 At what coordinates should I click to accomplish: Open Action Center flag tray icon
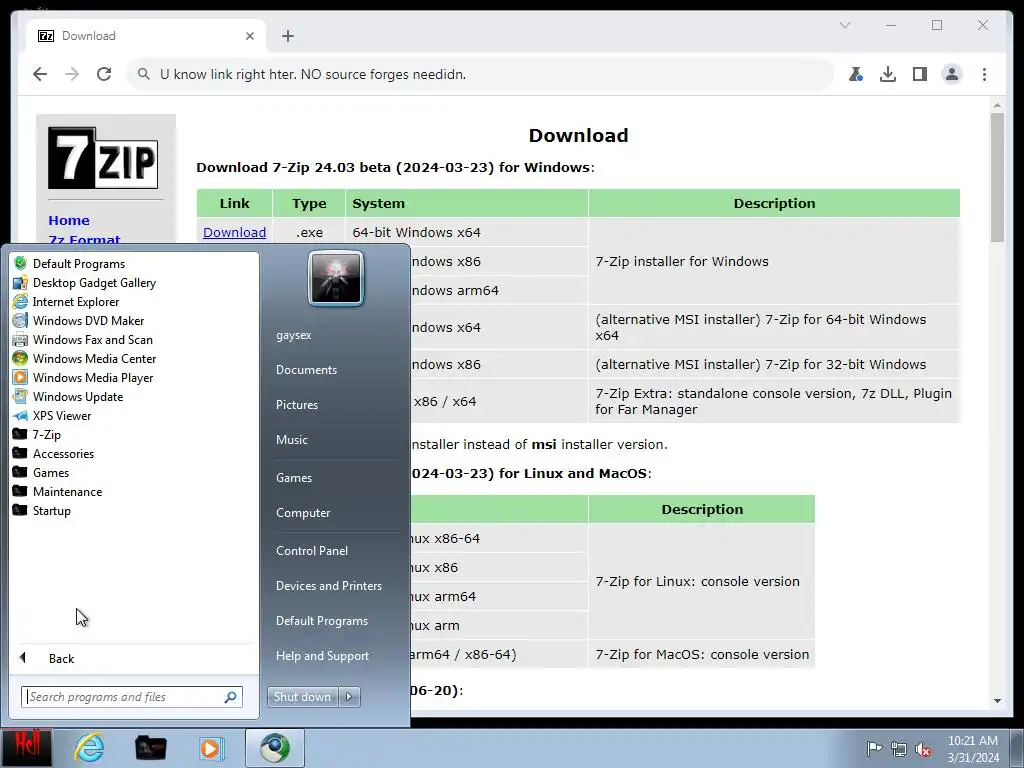pos(874,748)
